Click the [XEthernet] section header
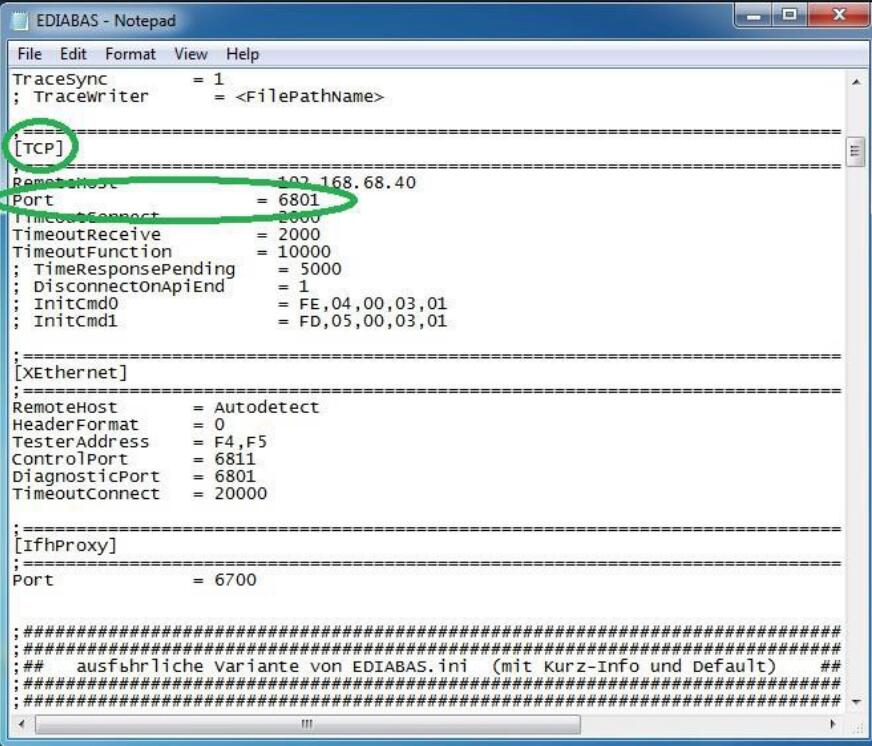 point(71,372)
